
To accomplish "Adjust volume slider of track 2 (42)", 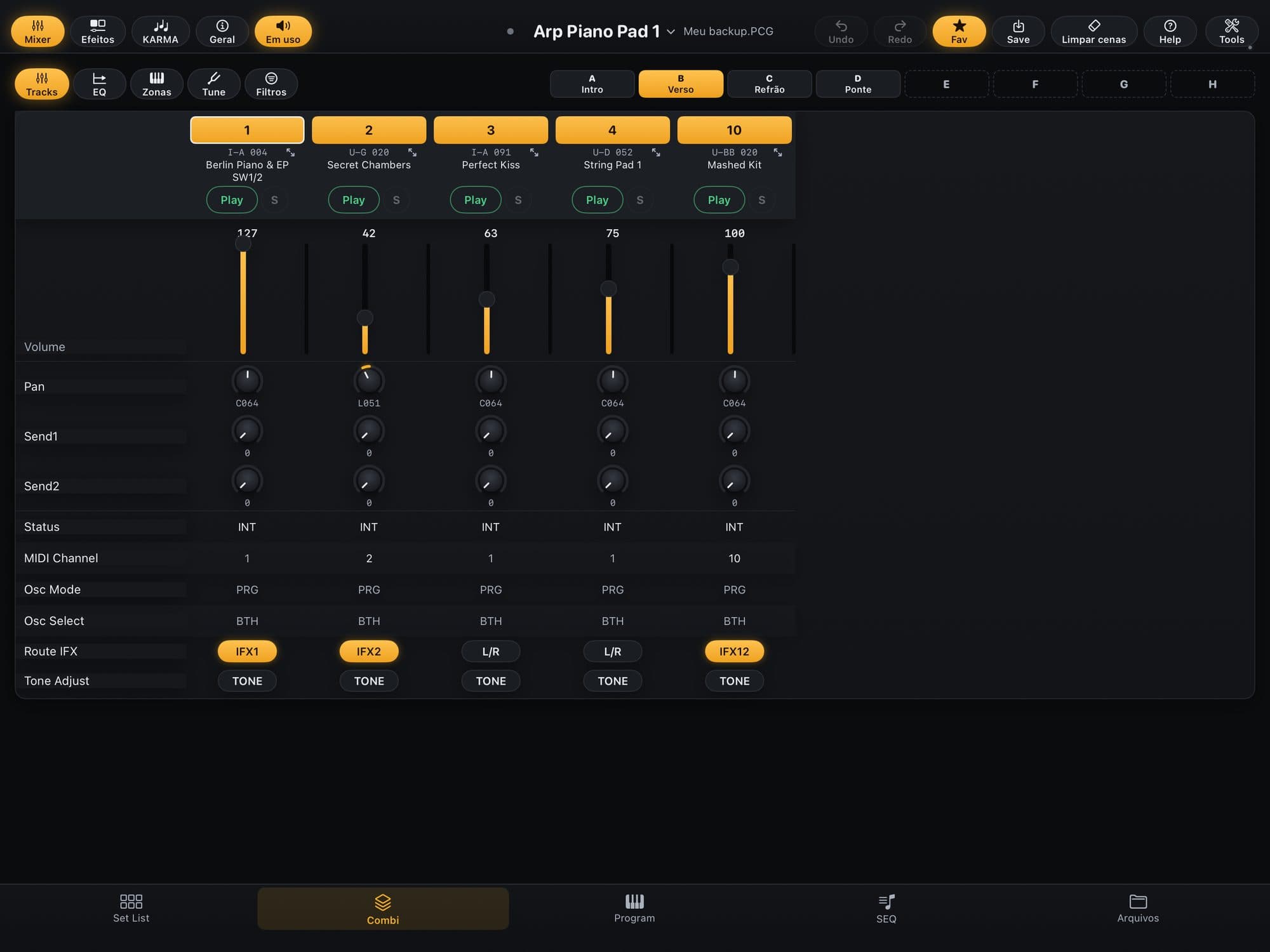I will [x=365, y=317].
